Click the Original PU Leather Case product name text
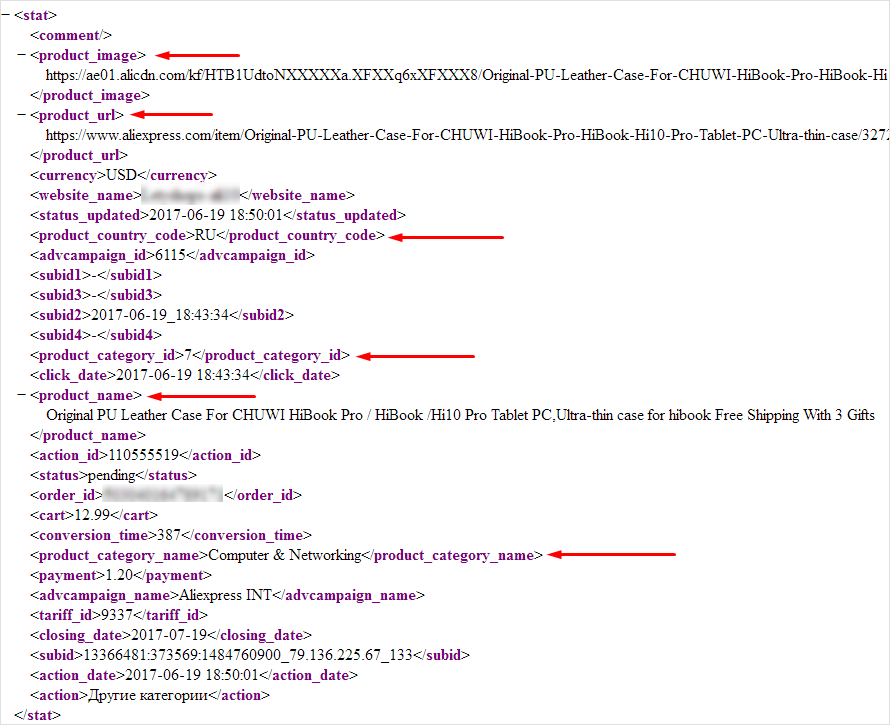890x725 pixels. coord(460,415)
